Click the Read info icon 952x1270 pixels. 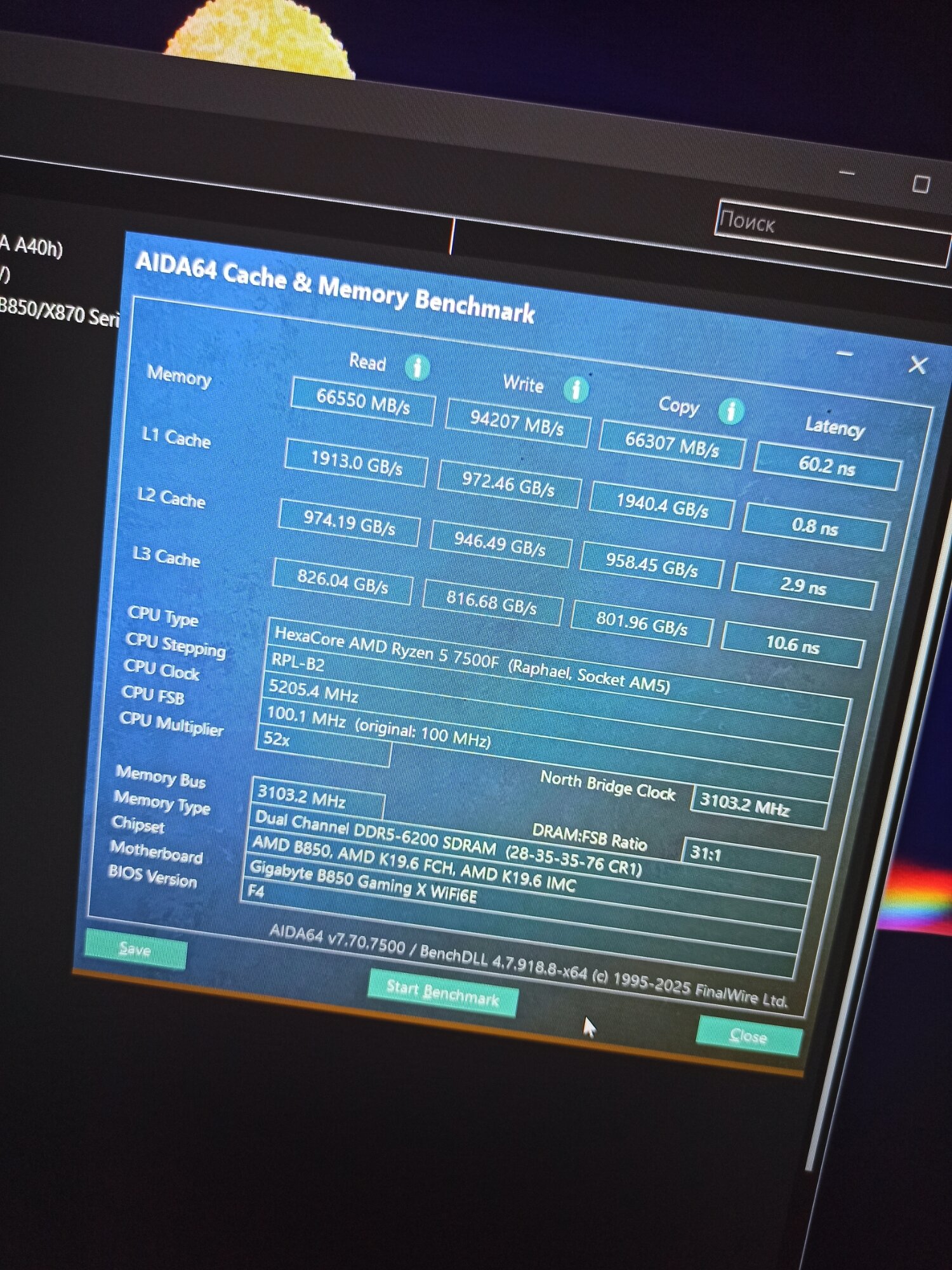pyautogui.click(x=417, y=367)
